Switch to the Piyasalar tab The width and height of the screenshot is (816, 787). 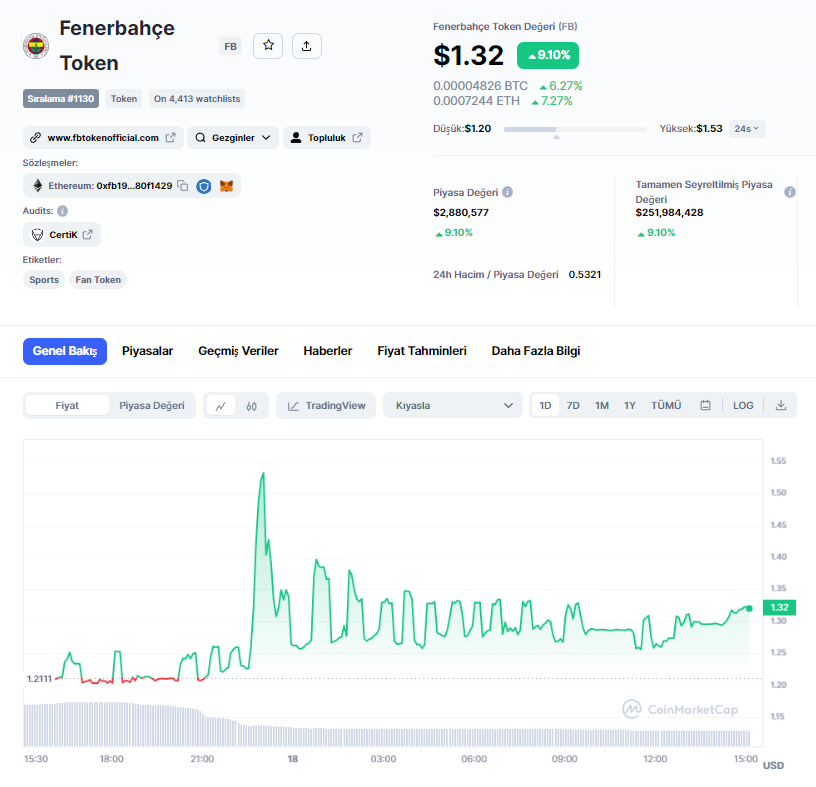coord(147,351)
